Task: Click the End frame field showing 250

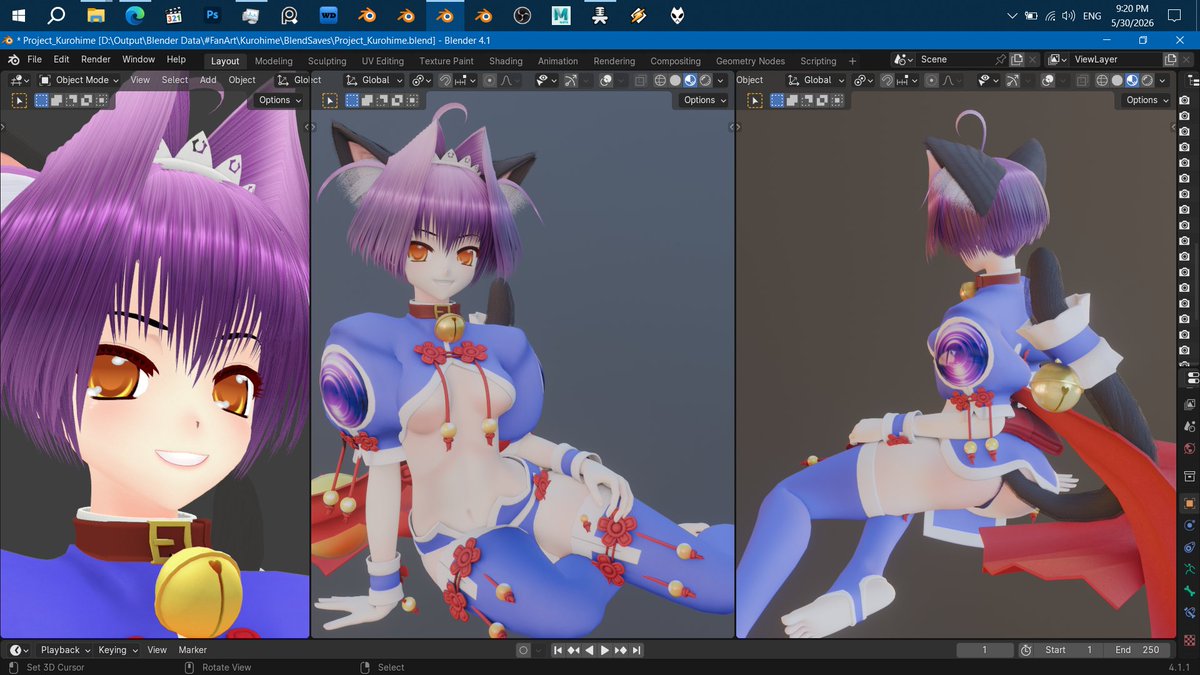Action: tap(1135, 650)
